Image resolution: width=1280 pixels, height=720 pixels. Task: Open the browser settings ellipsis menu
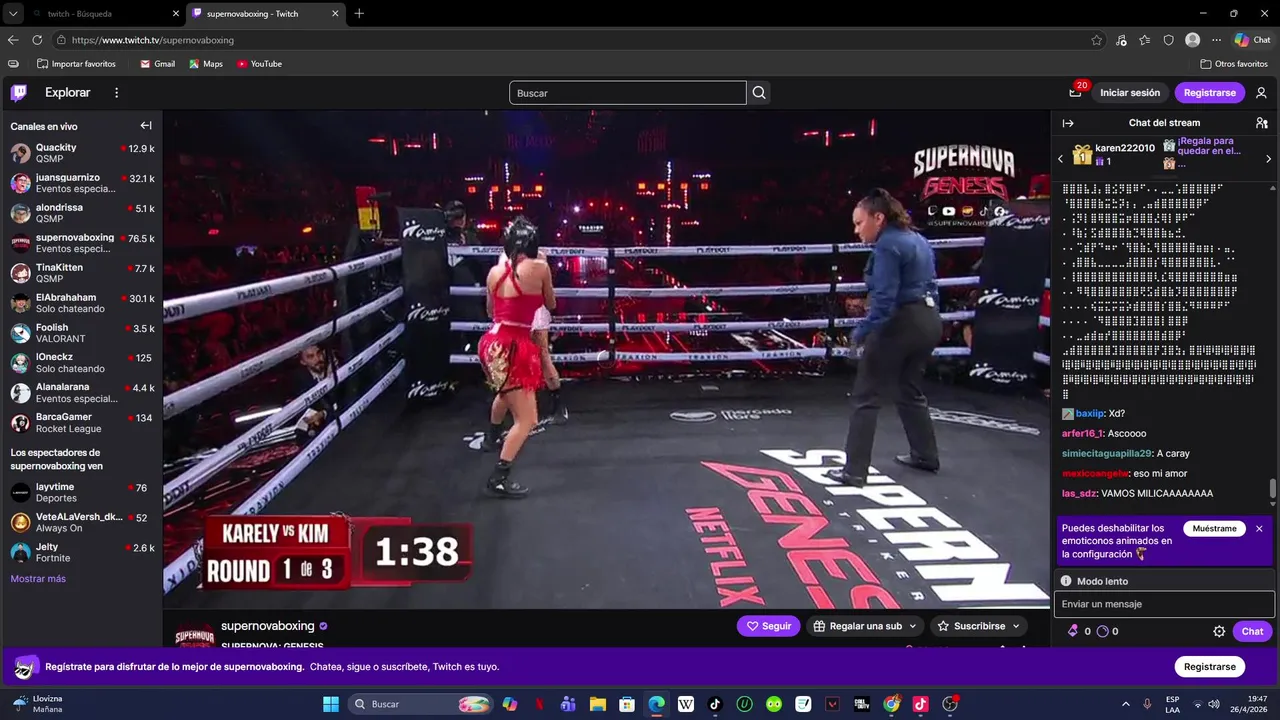click(1216, 40)
